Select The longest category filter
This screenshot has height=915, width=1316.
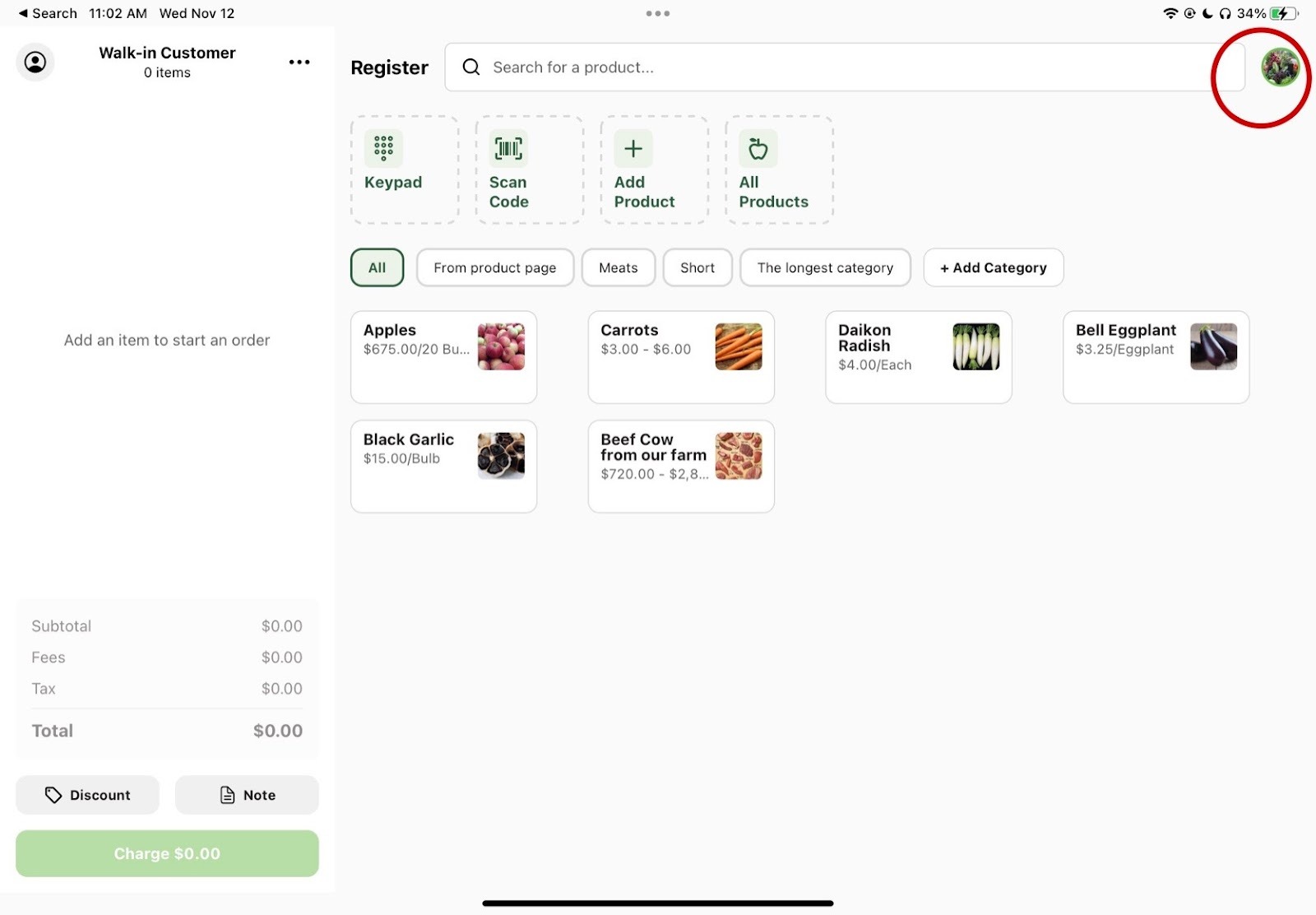pyautogui.click(x=824, y=267)
